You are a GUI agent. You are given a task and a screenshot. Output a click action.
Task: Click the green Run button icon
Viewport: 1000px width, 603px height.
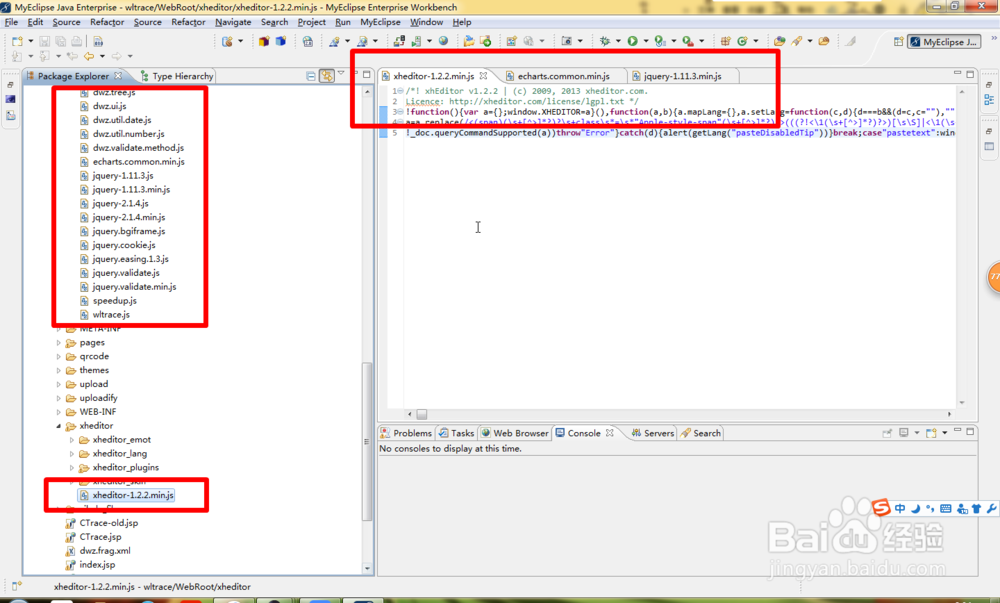[x=632, y=41]
